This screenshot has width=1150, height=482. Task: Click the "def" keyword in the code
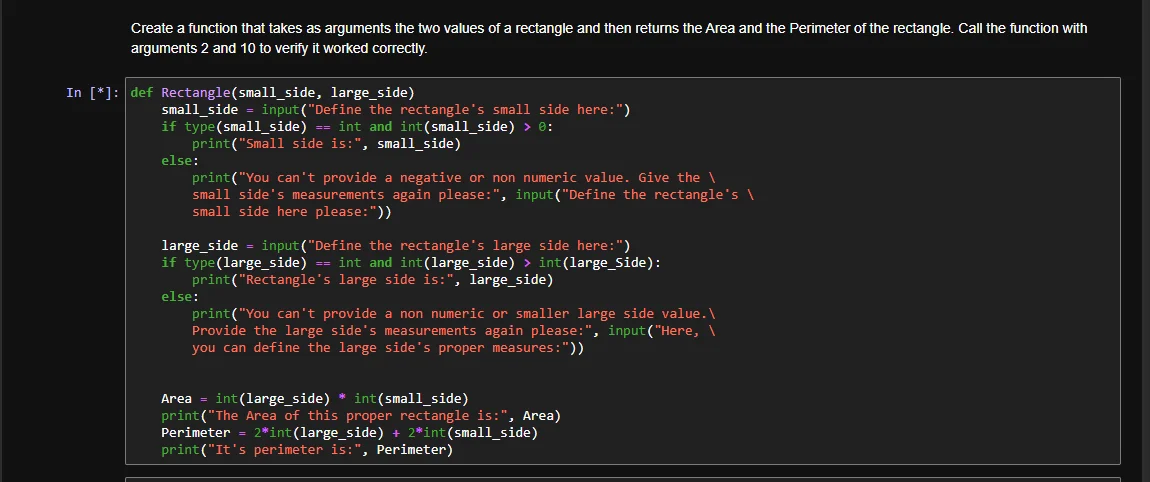142,93
